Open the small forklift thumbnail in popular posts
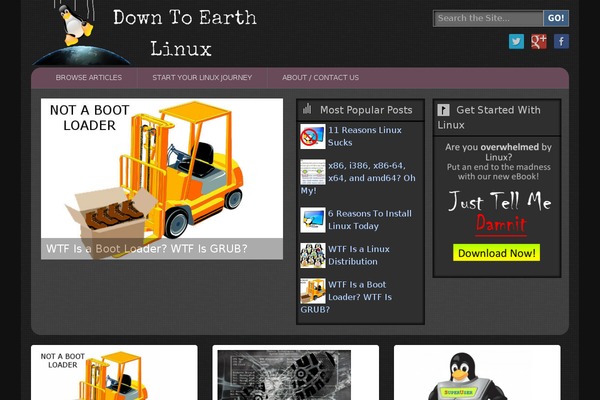The height and width of the screenshot is (400, 600). [313, 291]
